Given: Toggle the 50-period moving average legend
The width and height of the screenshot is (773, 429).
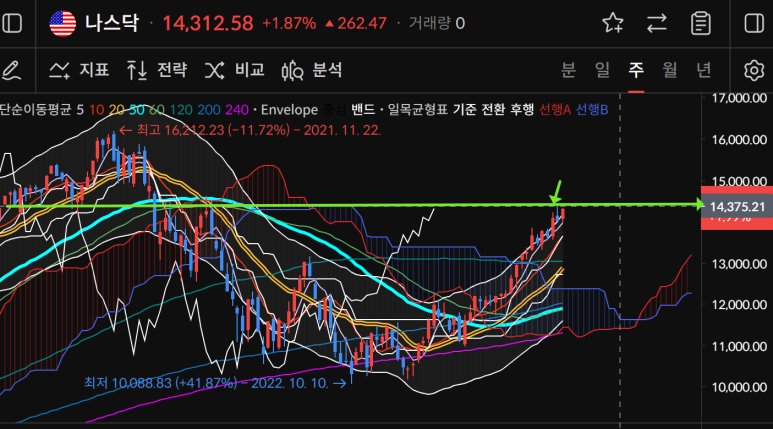Looking at the screenshot, I should [x=137, y=109].
